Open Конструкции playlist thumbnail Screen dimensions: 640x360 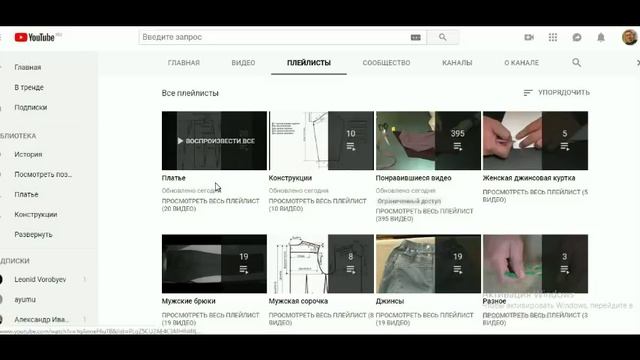(321, 141)
